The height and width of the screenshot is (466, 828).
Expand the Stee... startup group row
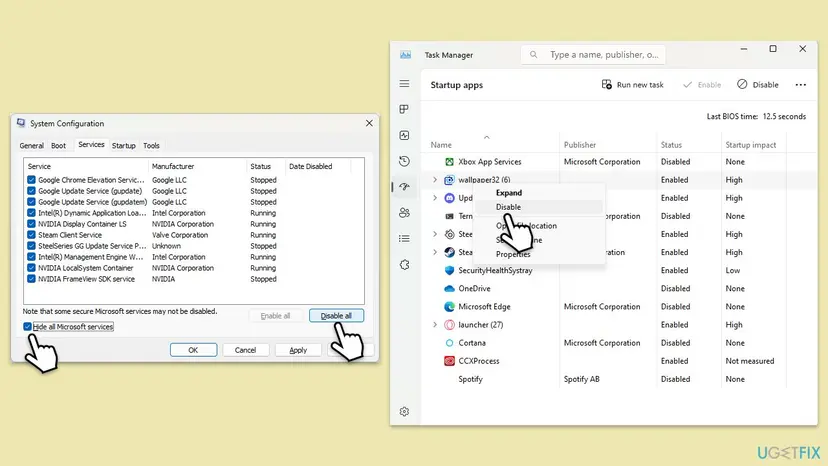click(435, 234)
